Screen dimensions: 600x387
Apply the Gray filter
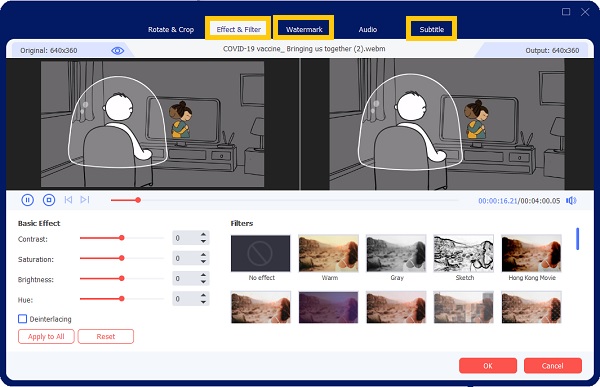(396, 253)
